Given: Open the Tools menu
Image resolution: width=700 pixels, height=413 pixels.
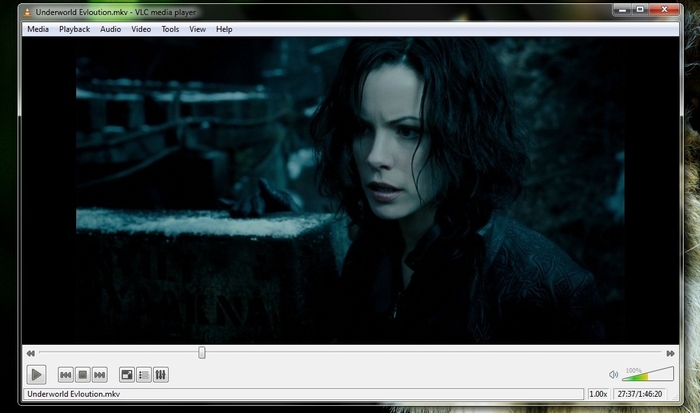Looking at the screenshot, I should (170, 29).
